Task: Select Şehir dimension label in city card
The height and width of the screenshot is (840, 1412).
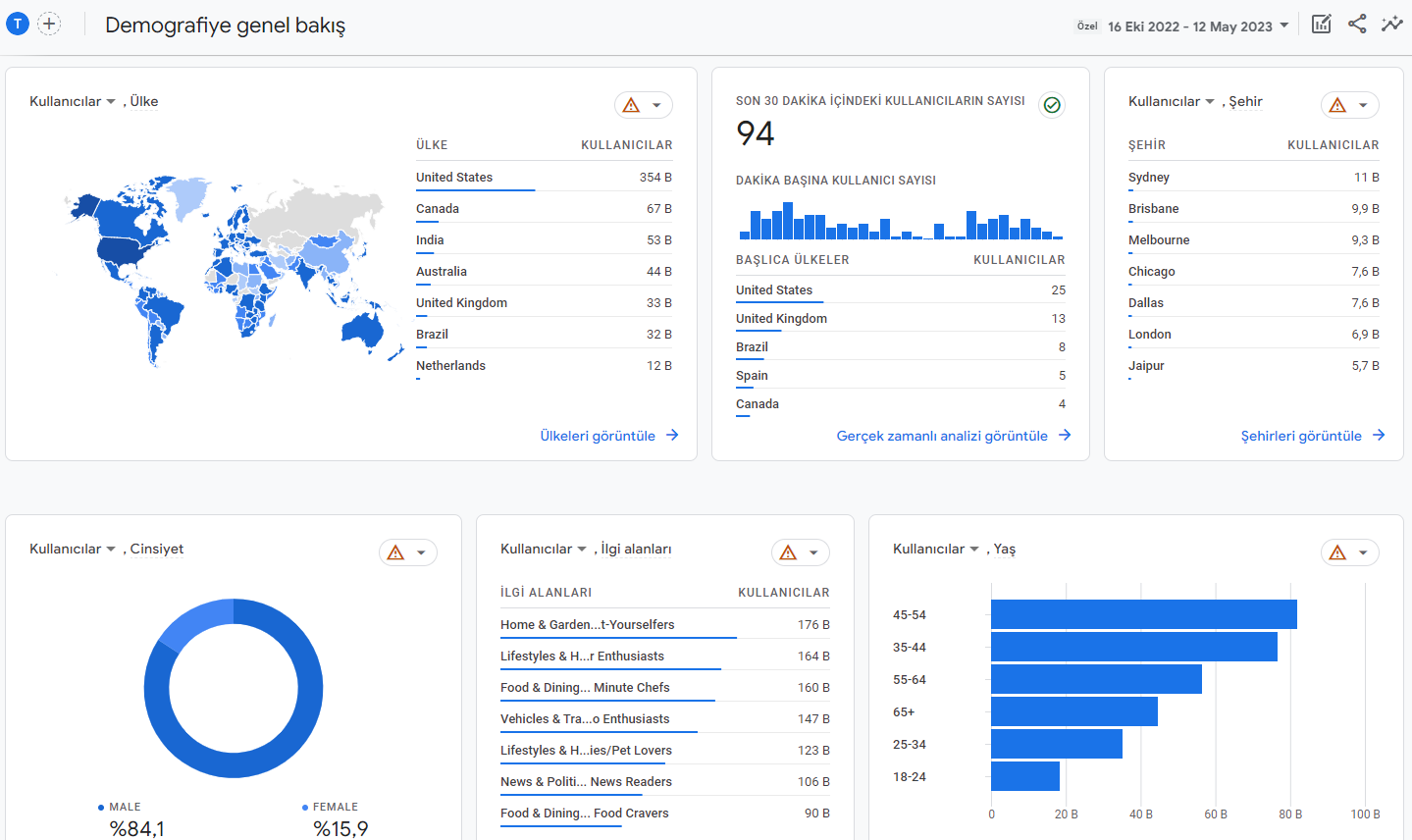Action: coord(1245,101)
